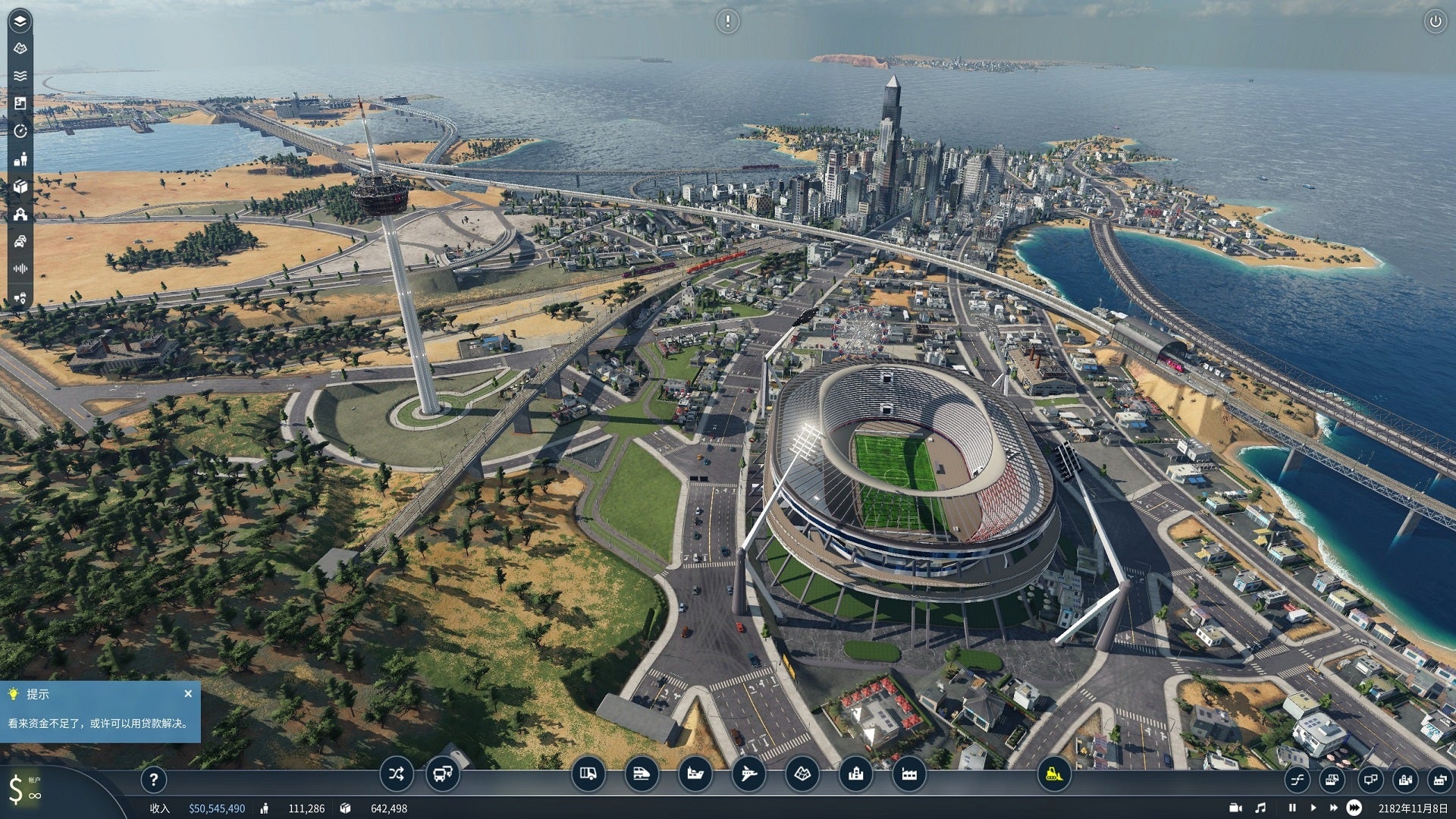Open the line manager shuffle icon

pyautogui.click(x=396, y=774)
